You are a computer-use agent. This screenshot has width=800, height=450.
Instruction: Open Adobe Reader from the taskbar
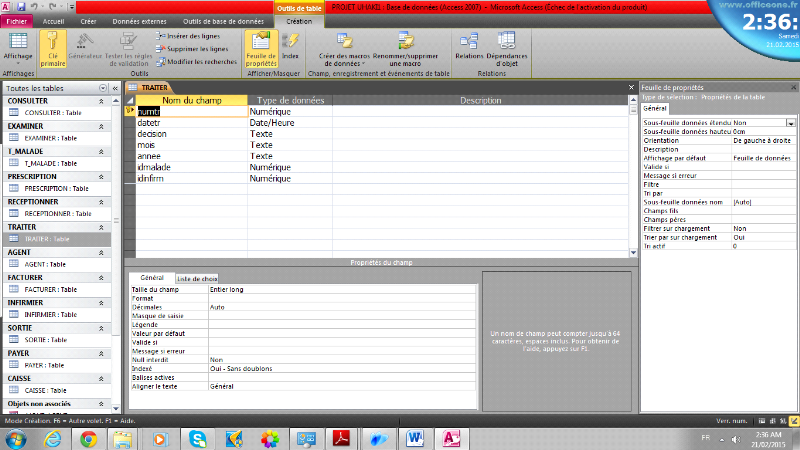point(339,438)
